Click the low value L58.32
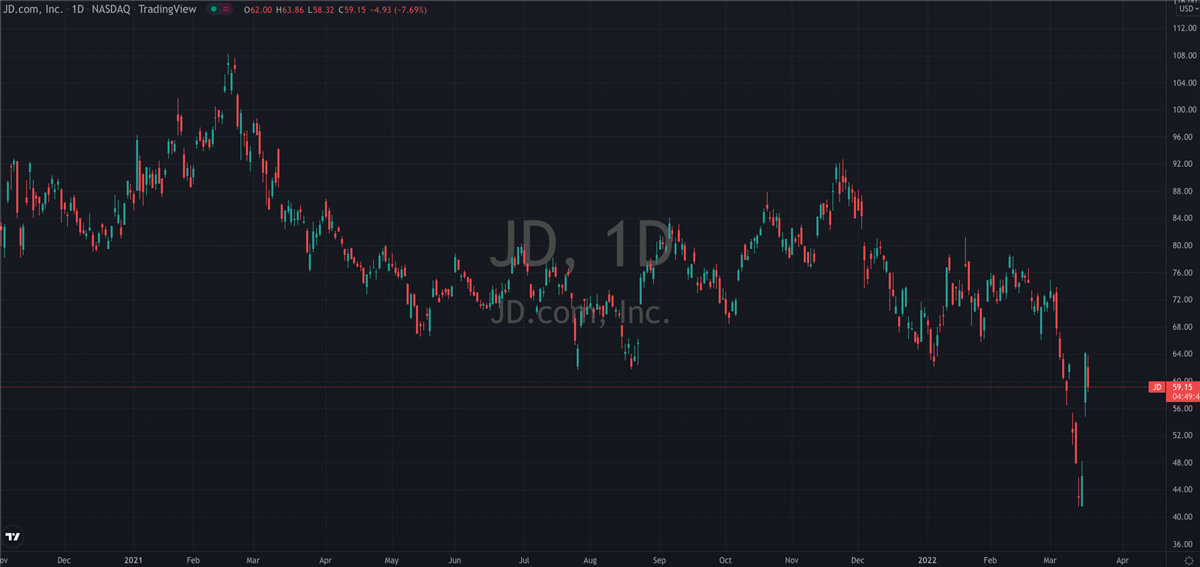1200x567 pixels. (319, 9)
